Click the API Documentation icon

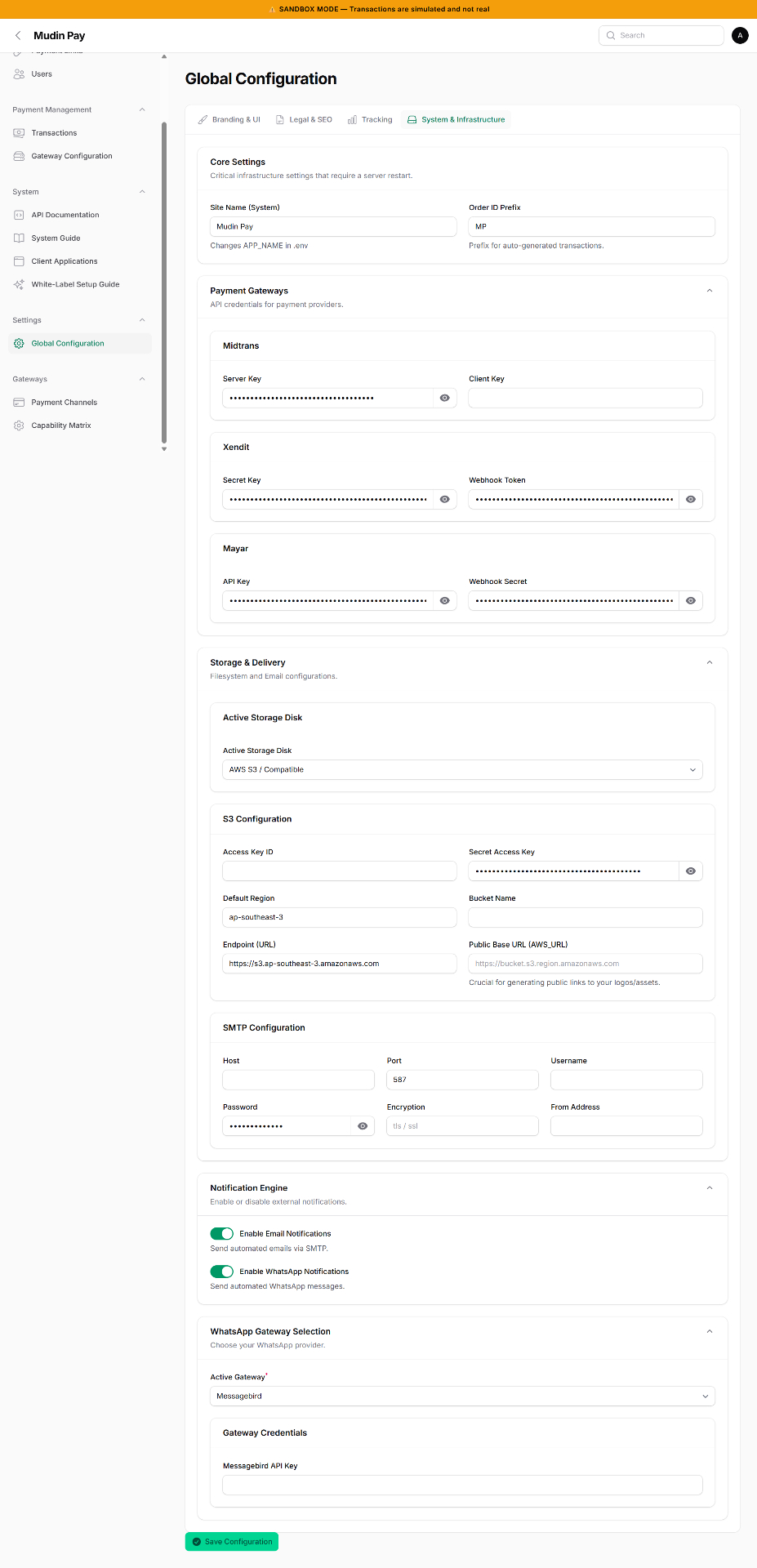coord(19,215)
